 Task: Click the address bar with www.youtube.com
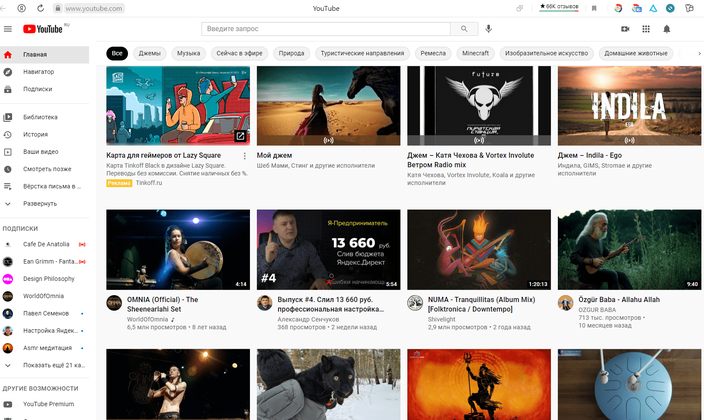94,8
